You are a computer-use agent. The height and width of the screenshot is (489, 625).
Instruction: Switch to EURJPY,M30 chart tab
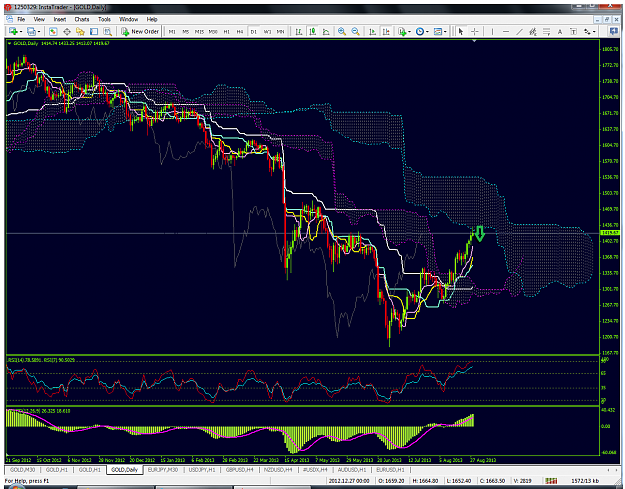pos(163,470)
